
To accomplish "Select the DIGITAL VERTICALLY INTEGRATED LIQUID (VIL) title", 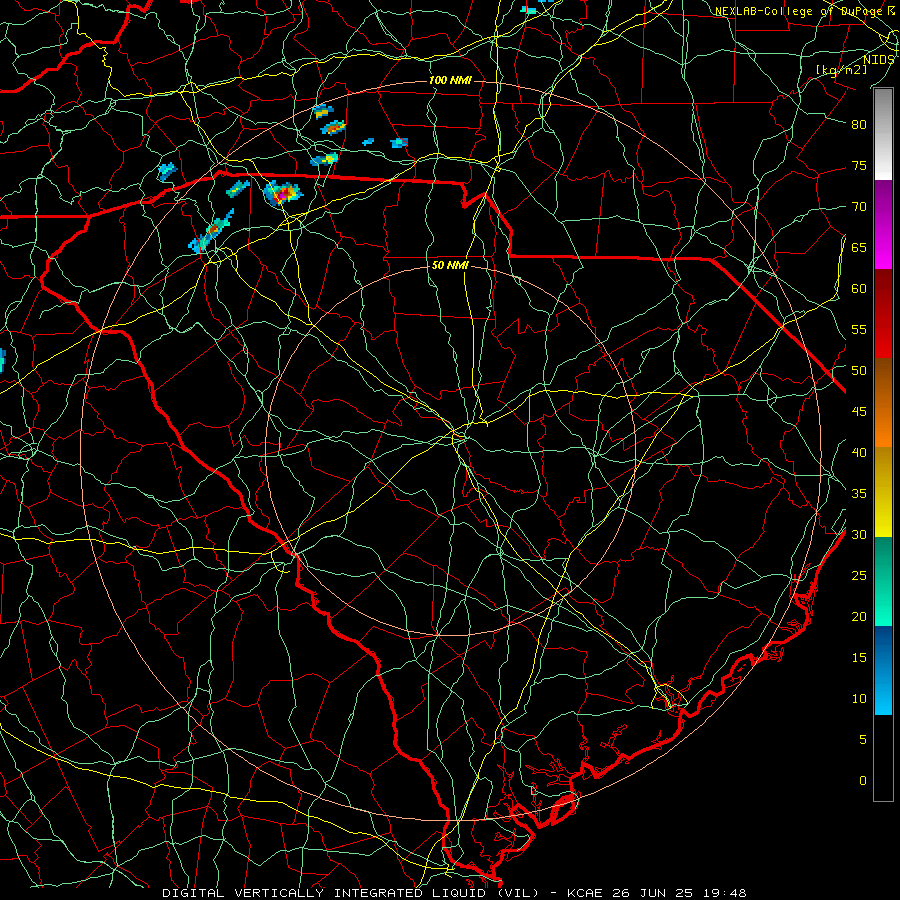I will (351, 893).
